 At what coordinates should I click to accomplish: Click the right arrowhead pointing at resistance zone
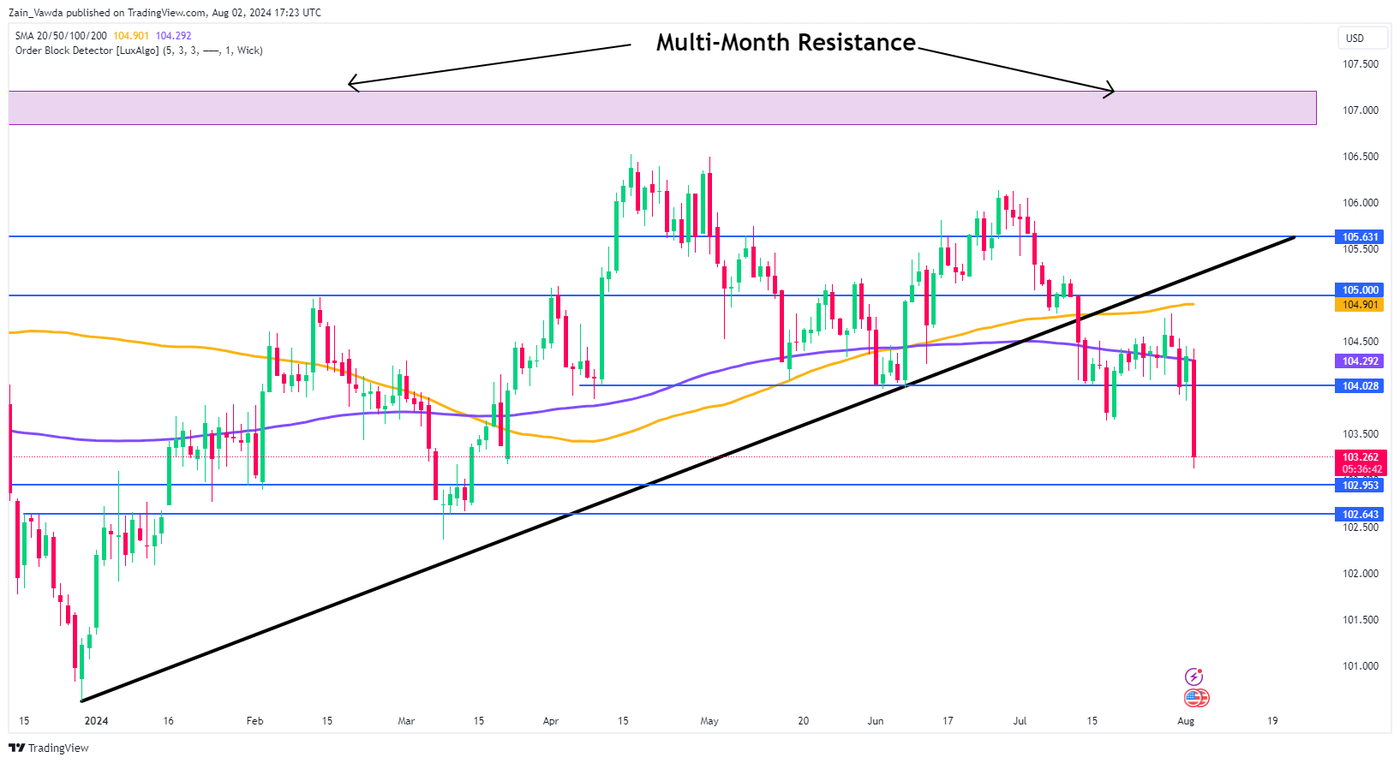tap(1109, 92)
